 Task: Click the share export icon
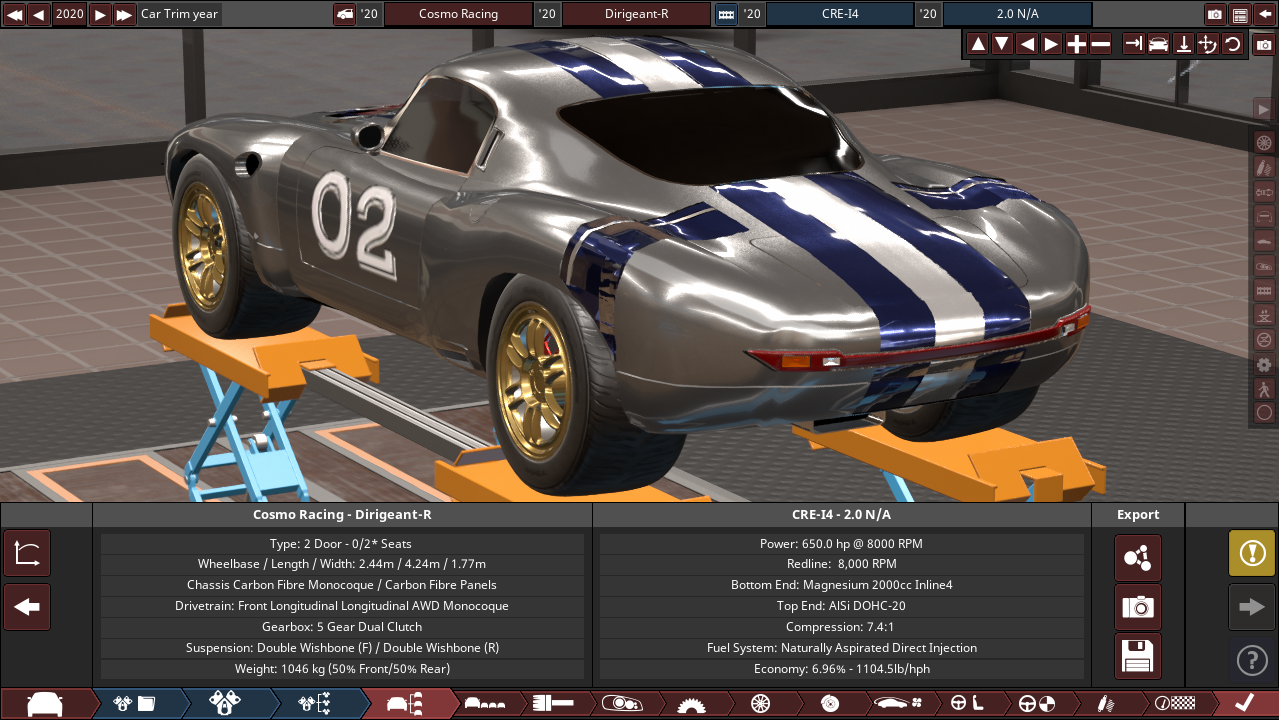[x=1138, y=558]
